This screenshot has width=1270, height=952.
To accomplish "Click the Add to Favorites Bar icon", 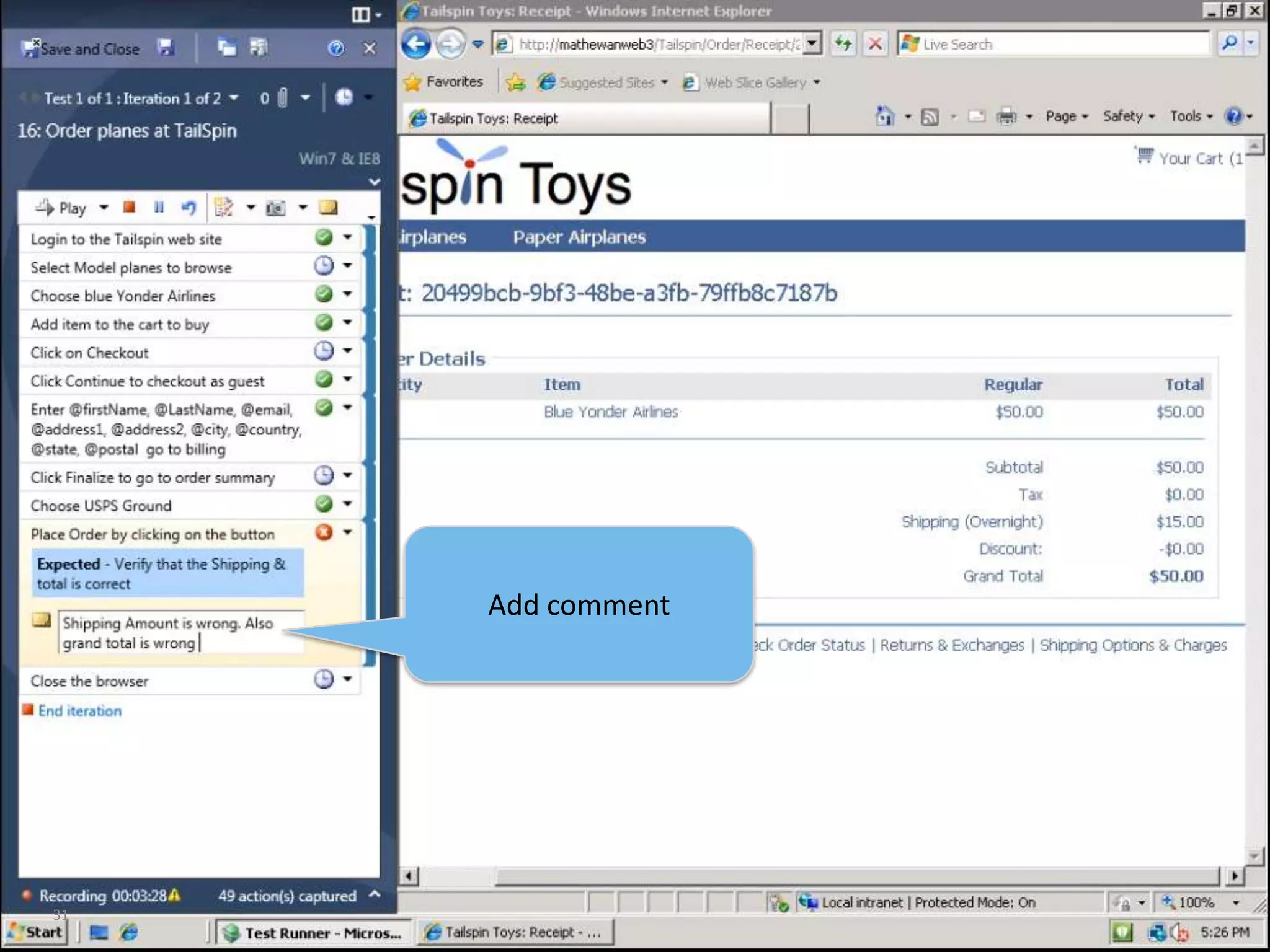I will (x=515, y=82).
